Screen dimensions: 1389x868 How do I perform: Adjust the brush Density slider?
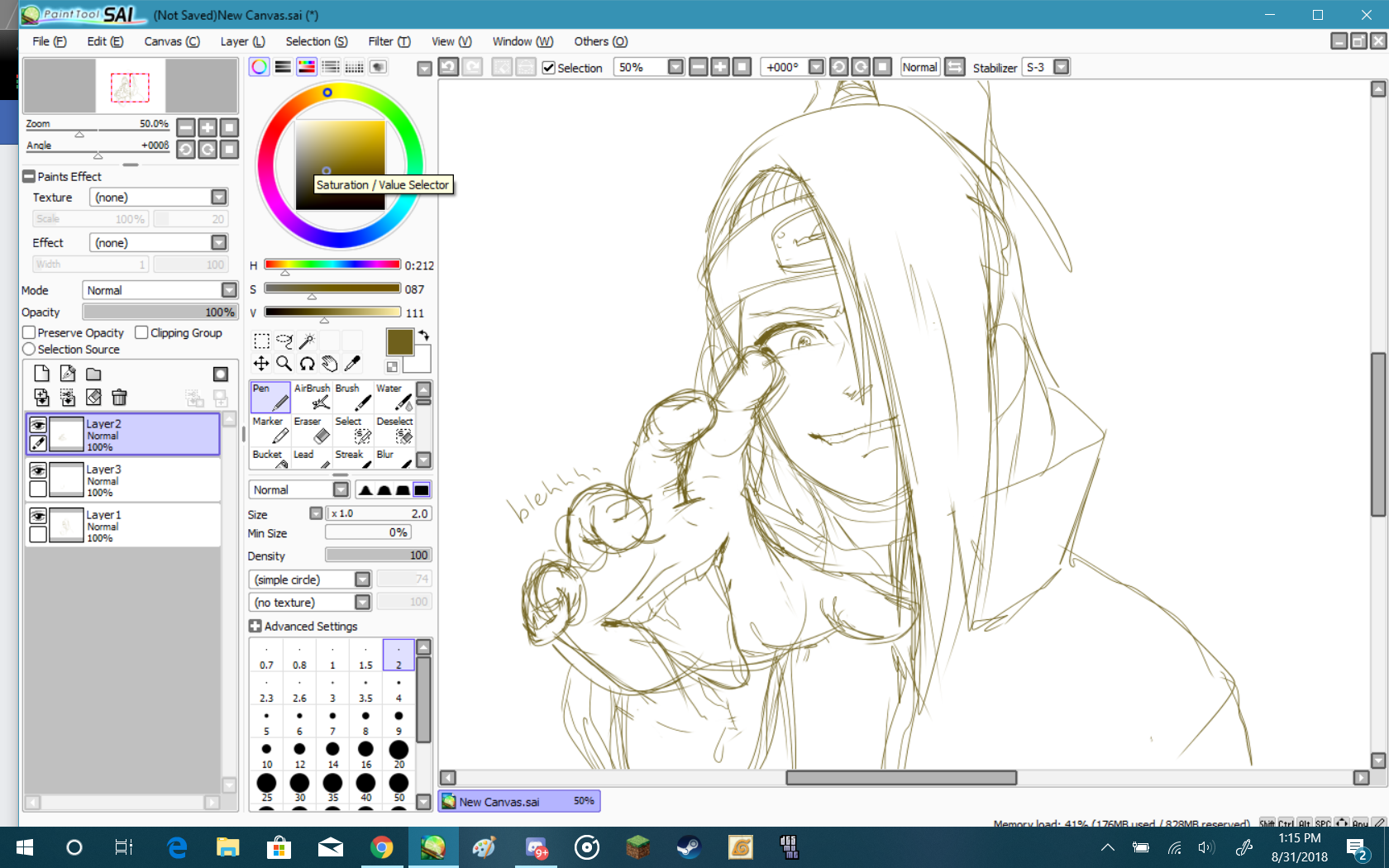(379, 556)
